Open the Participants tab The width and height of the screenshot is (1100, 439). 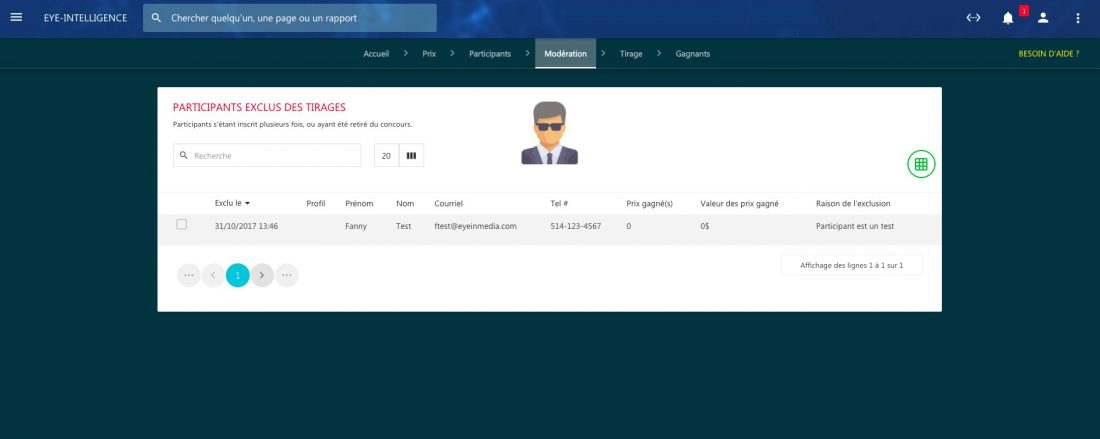click(490, 53)
